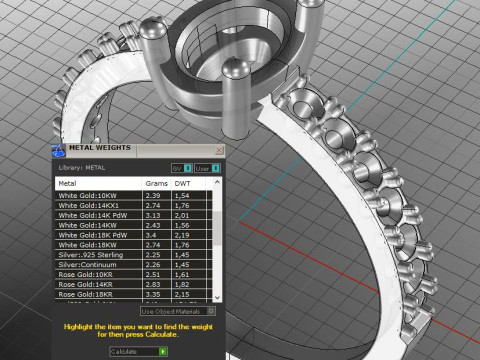Image resolution: width=480 pixels, height=360 pixels.
Task: Close the Metal Weights panel
Action: [219, 150]
